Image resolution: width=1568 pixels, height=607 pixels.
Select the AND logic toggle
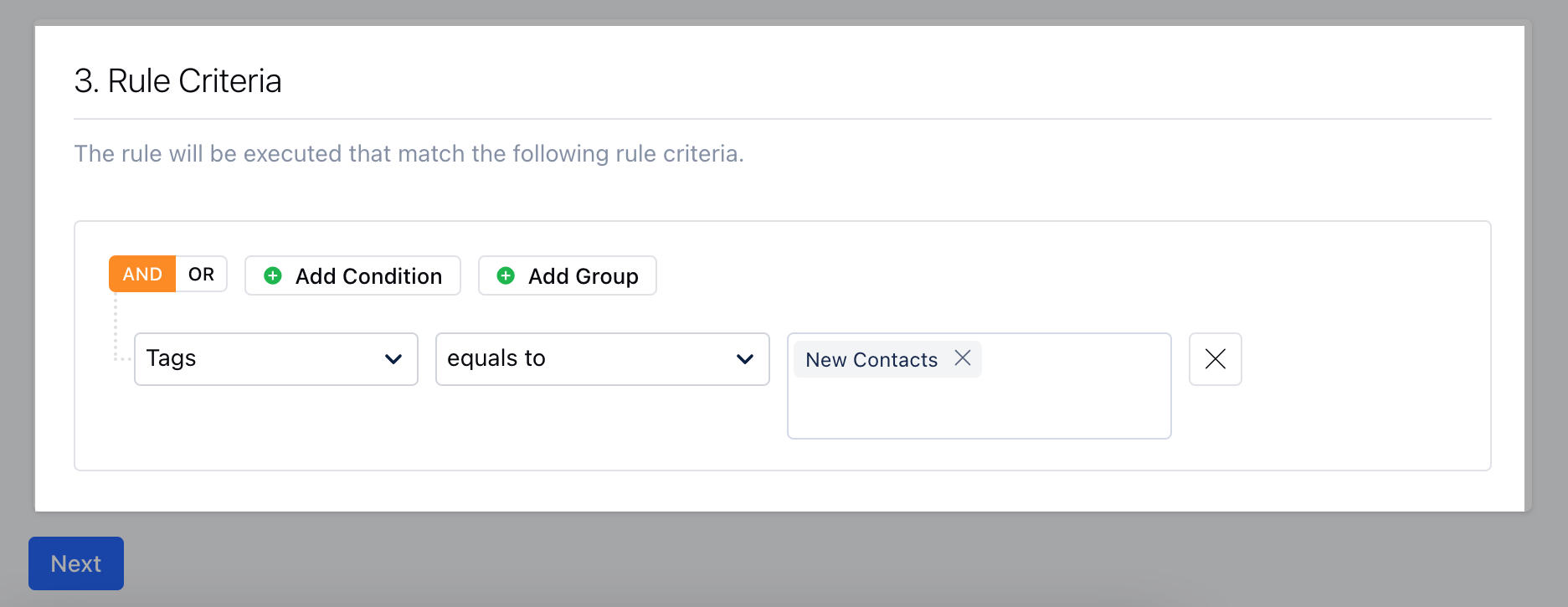click(x=142, y=274)
